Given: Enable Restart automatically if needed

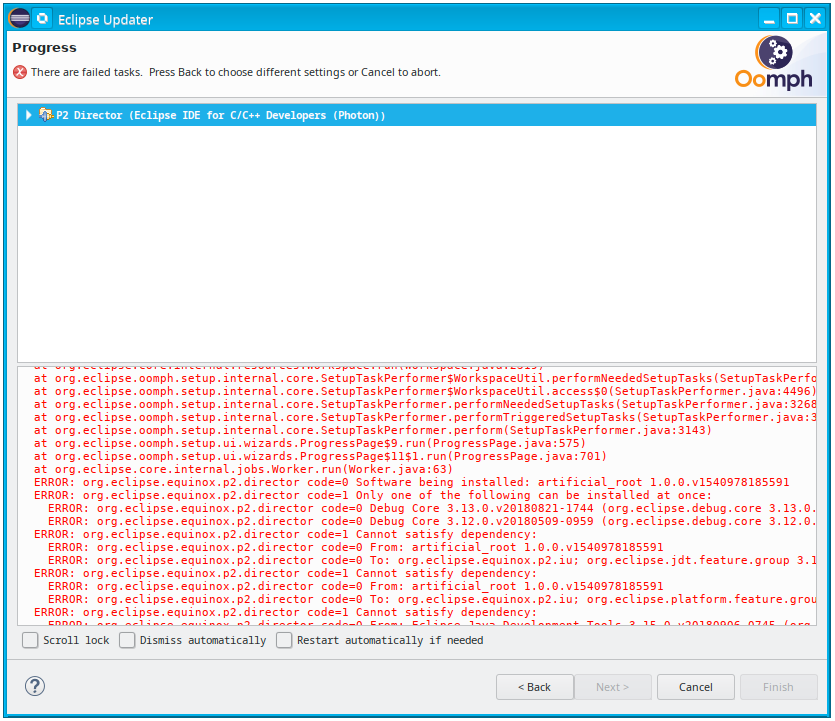Looking at the screenshot, I should [x=284, y=640].
